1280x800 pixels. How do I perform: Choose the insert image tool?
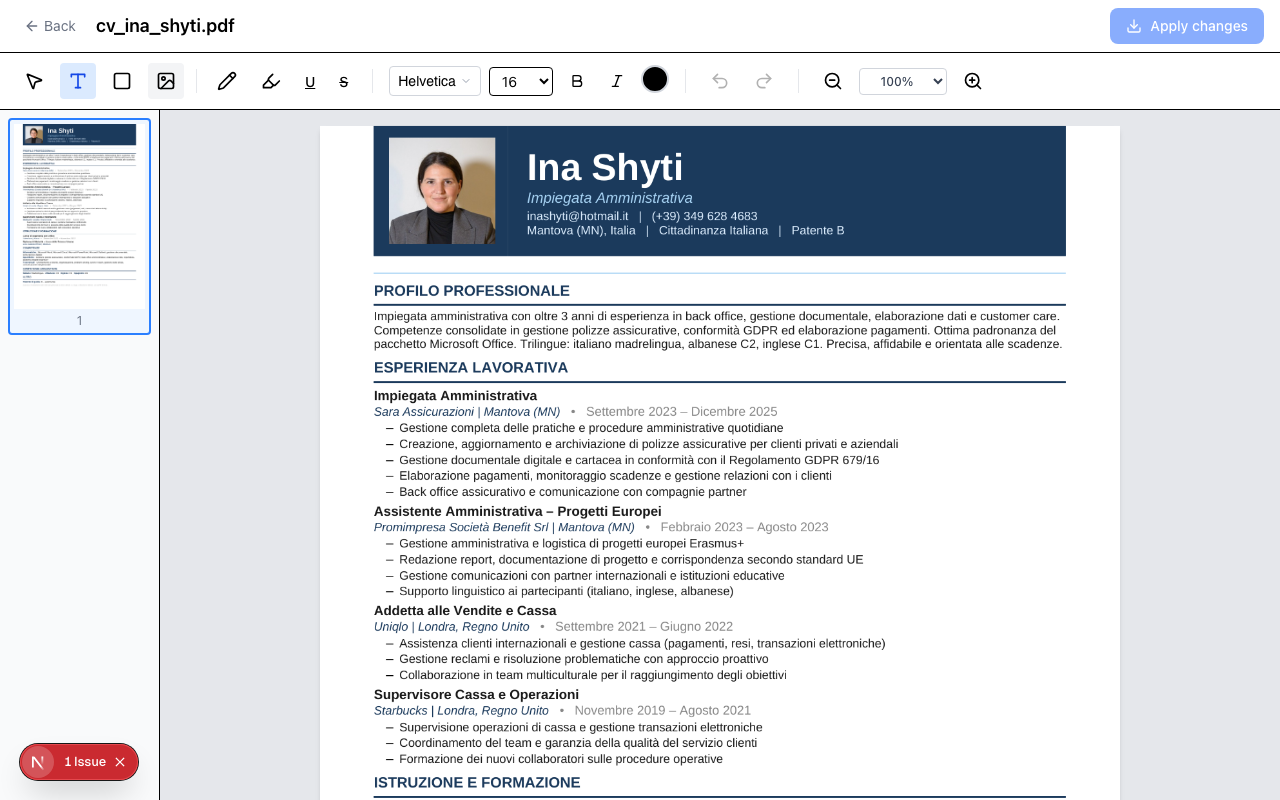pyautogui.click(x=166, y=81)
